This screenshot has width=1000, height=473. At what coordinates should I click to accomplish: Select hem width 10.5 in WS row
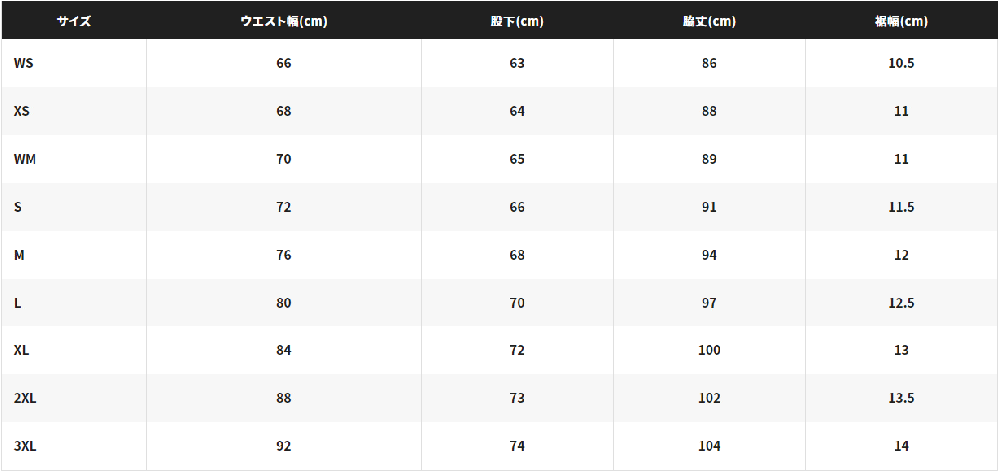[x=901, y=63]
